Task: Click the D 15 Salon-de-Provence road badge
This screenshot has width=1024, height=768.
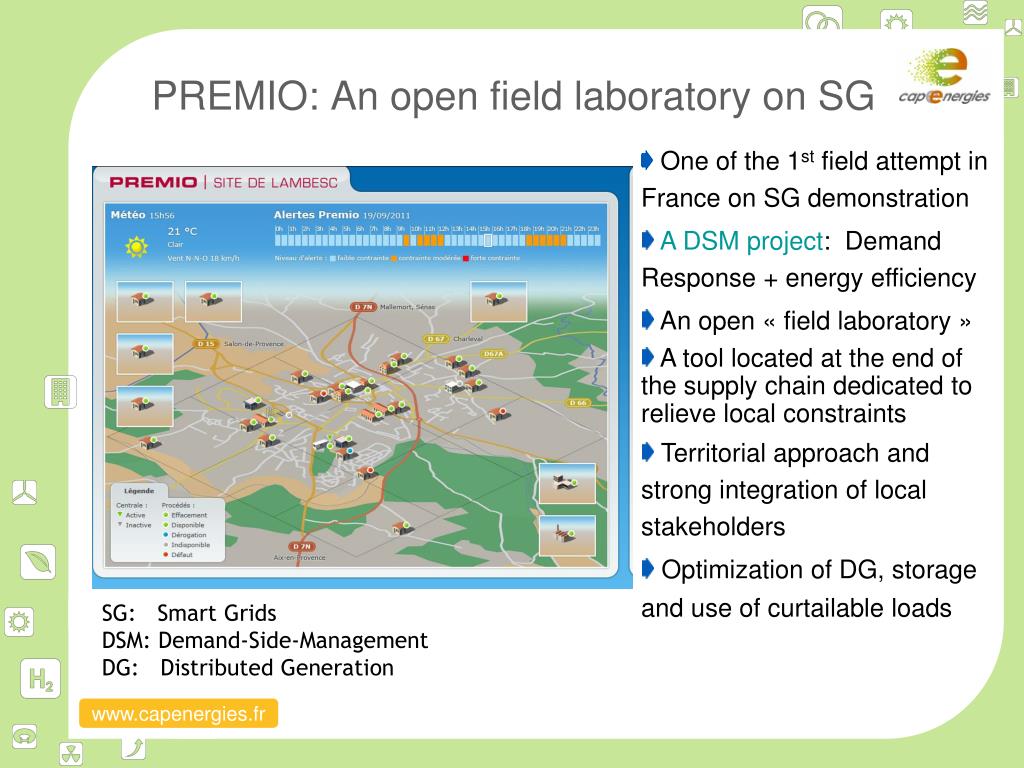Action: (206, 344)
